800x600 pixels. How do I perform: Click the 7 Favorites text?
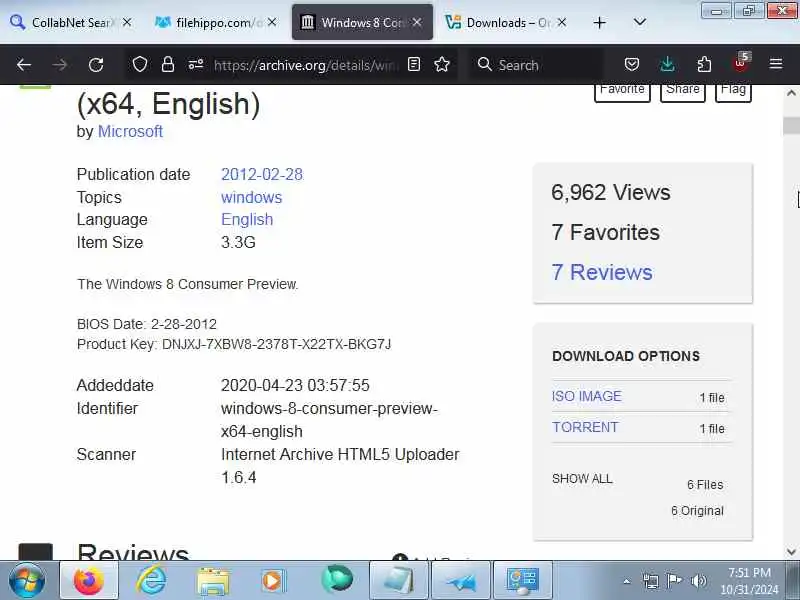coord(606,232)
